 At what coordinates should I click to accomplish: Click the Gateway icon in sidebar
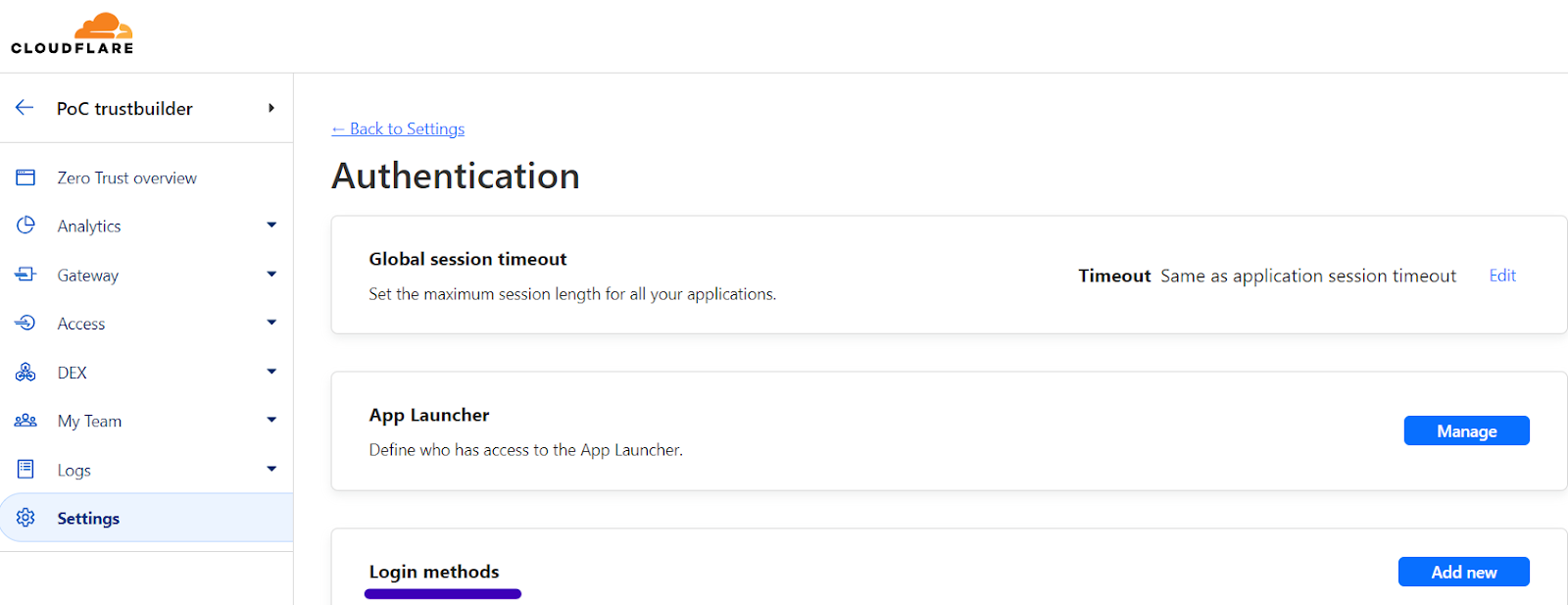pos(25,275)
